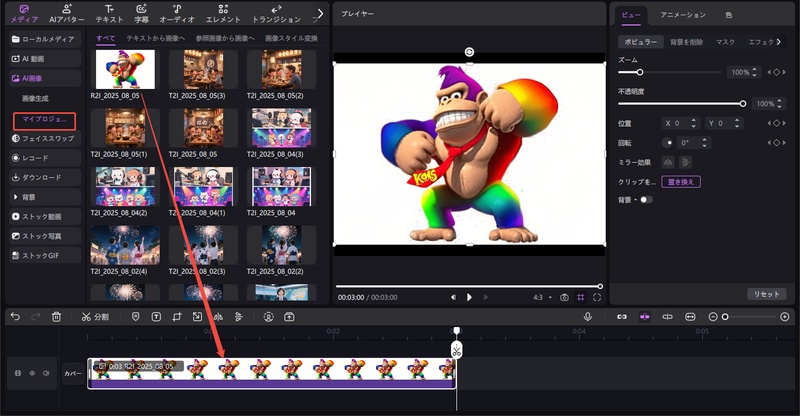The width and height of the screenshot is (800, 416).
Task: Select the マスク mask subtab
Action: coord(725,42)
